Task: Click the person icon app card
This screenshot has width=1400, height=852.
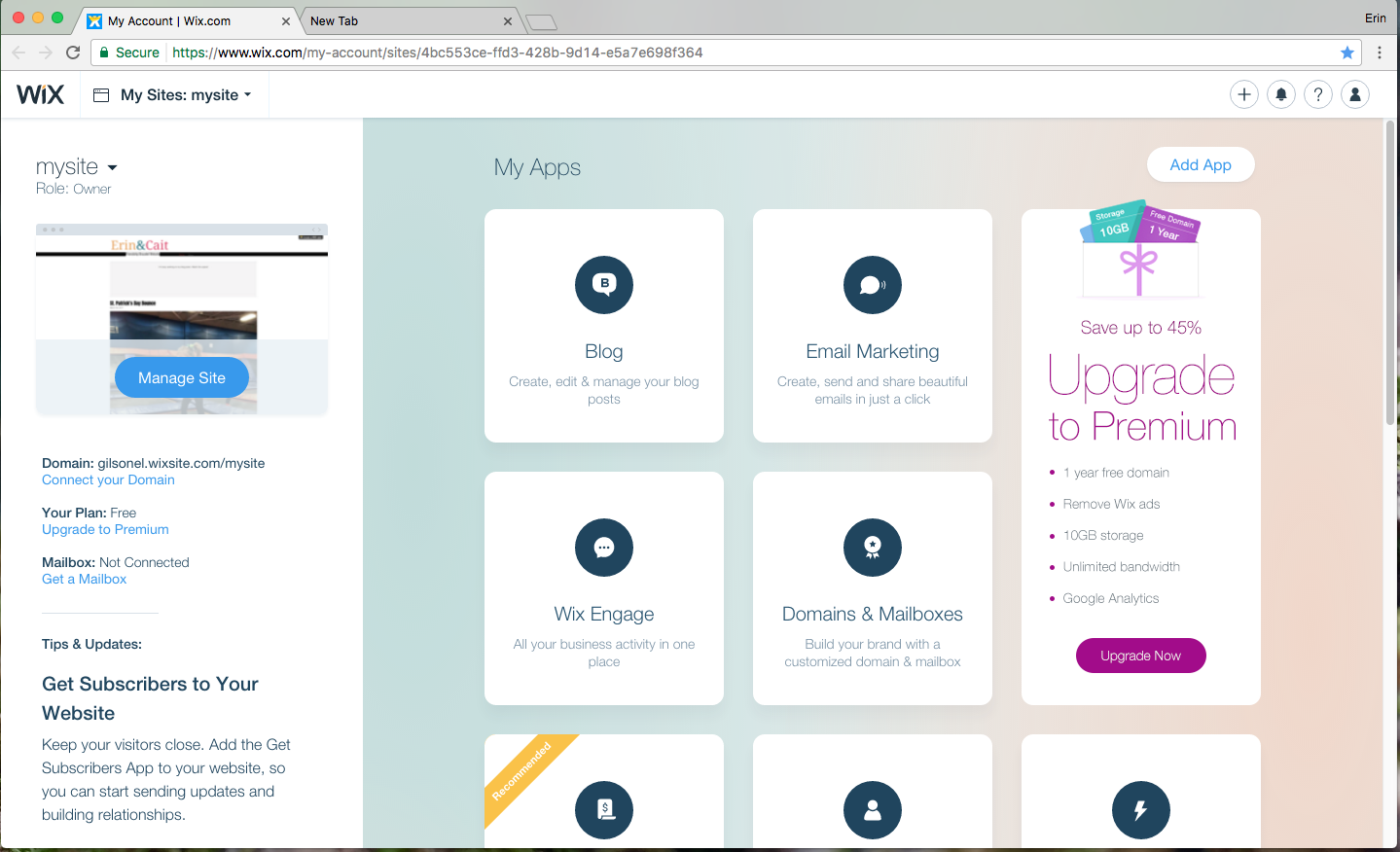Action: click(x=873, y=810)
